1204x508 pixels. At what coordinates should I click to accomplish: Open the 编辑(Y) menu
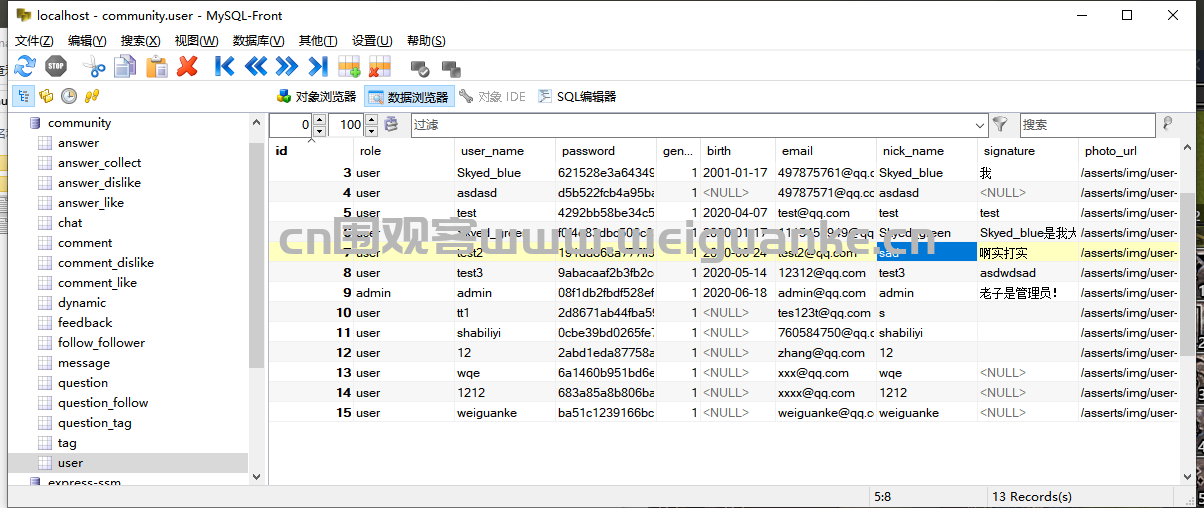click(x=87, y=41)
